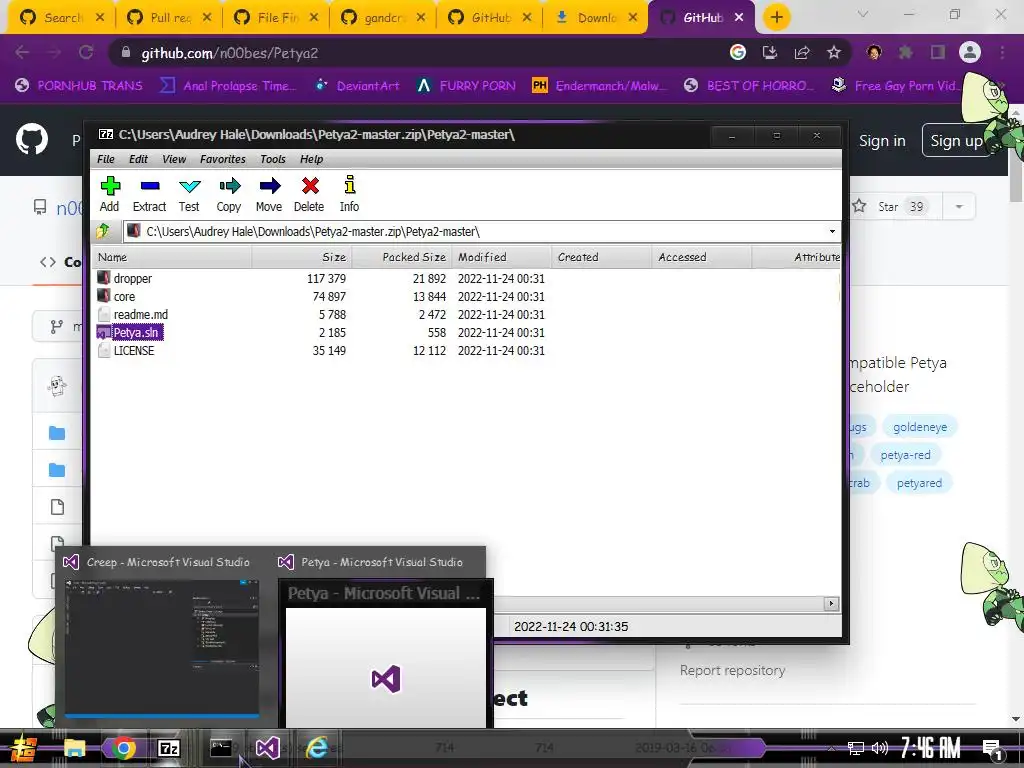Select the dropper folder row
This screenshot has height=768, width=1024.
click(133, 279)
